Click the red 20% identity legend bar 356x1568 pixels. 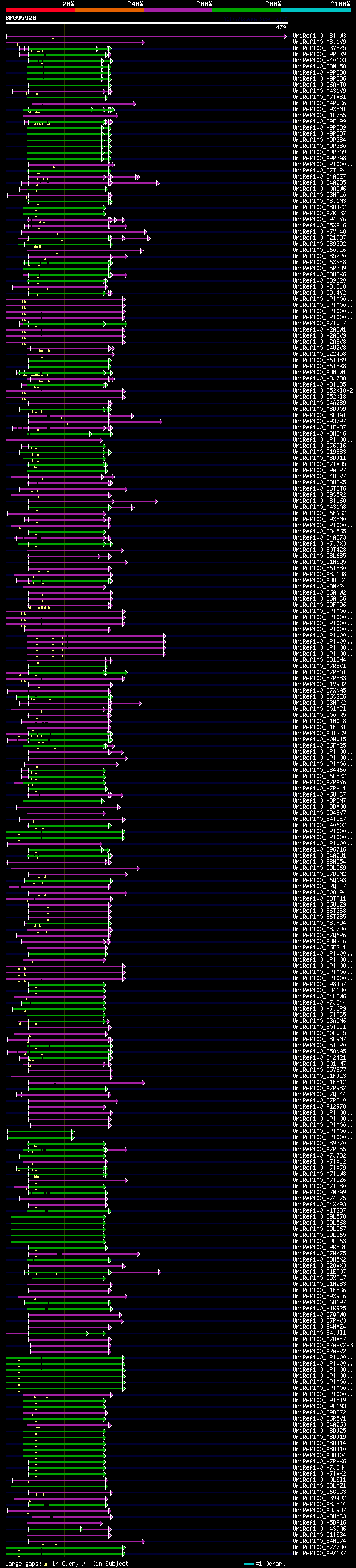(39, 11)
